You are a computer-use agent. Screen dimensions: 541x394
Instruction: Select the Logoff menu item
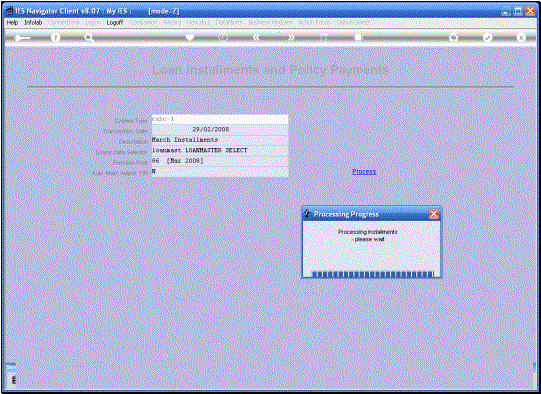click(115, 22)
